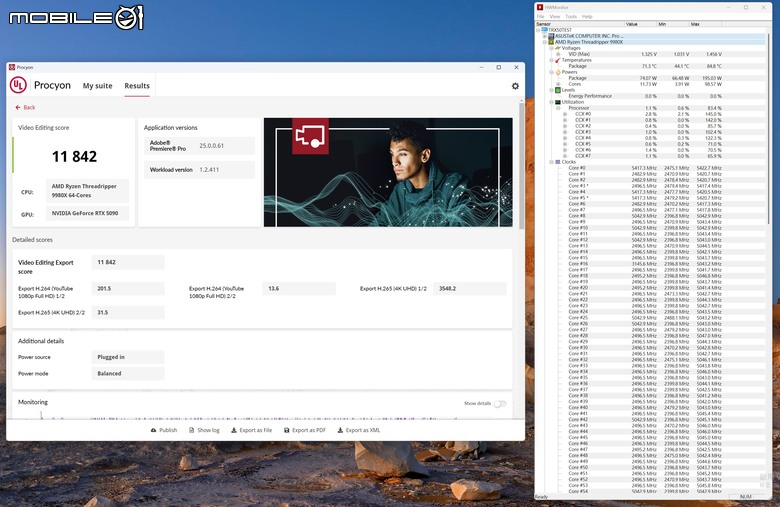The width and height of the screenshot is (780, 507).
Task: Expand the ASUSTeK COMPUTER INC. node
Action: coord(545,36)
